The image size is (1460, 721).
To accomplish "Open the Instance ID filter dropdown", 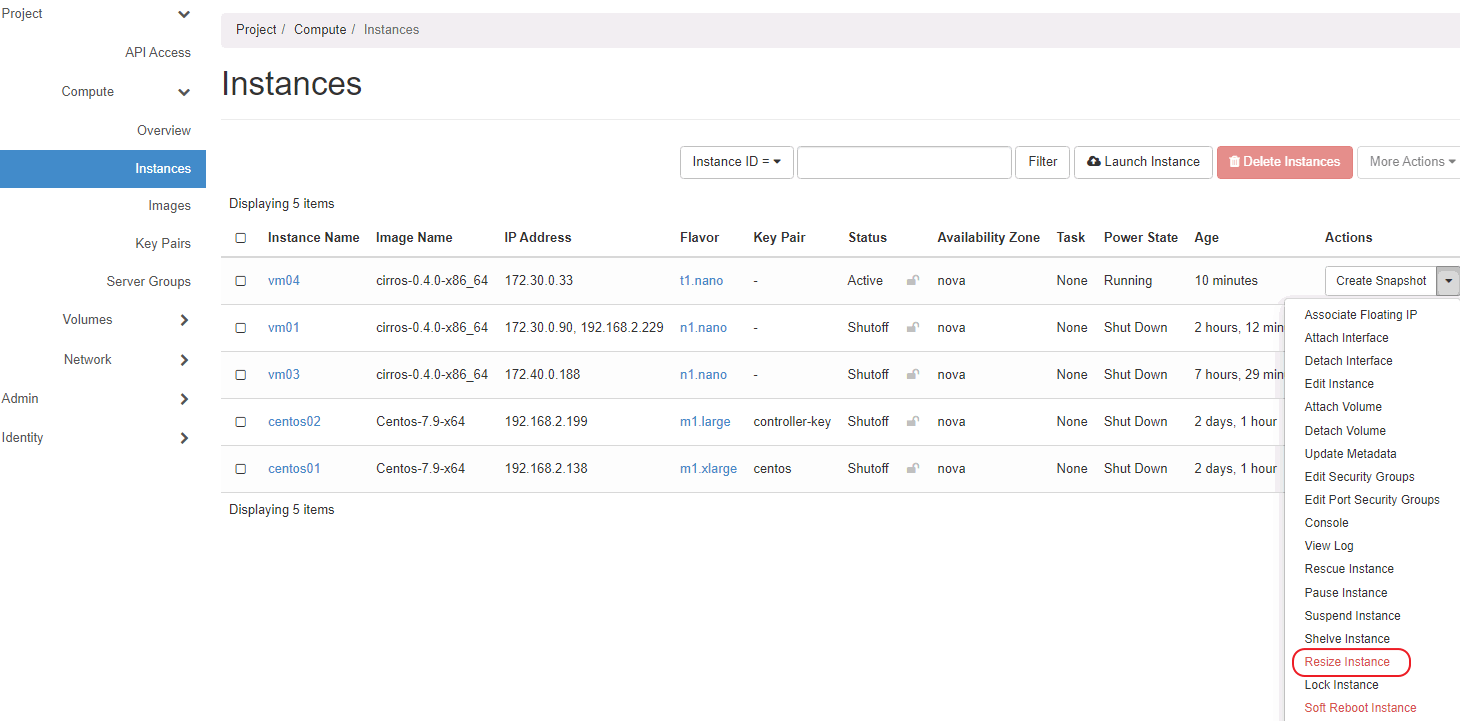I will pyautogui.click(x=736, y=162).
